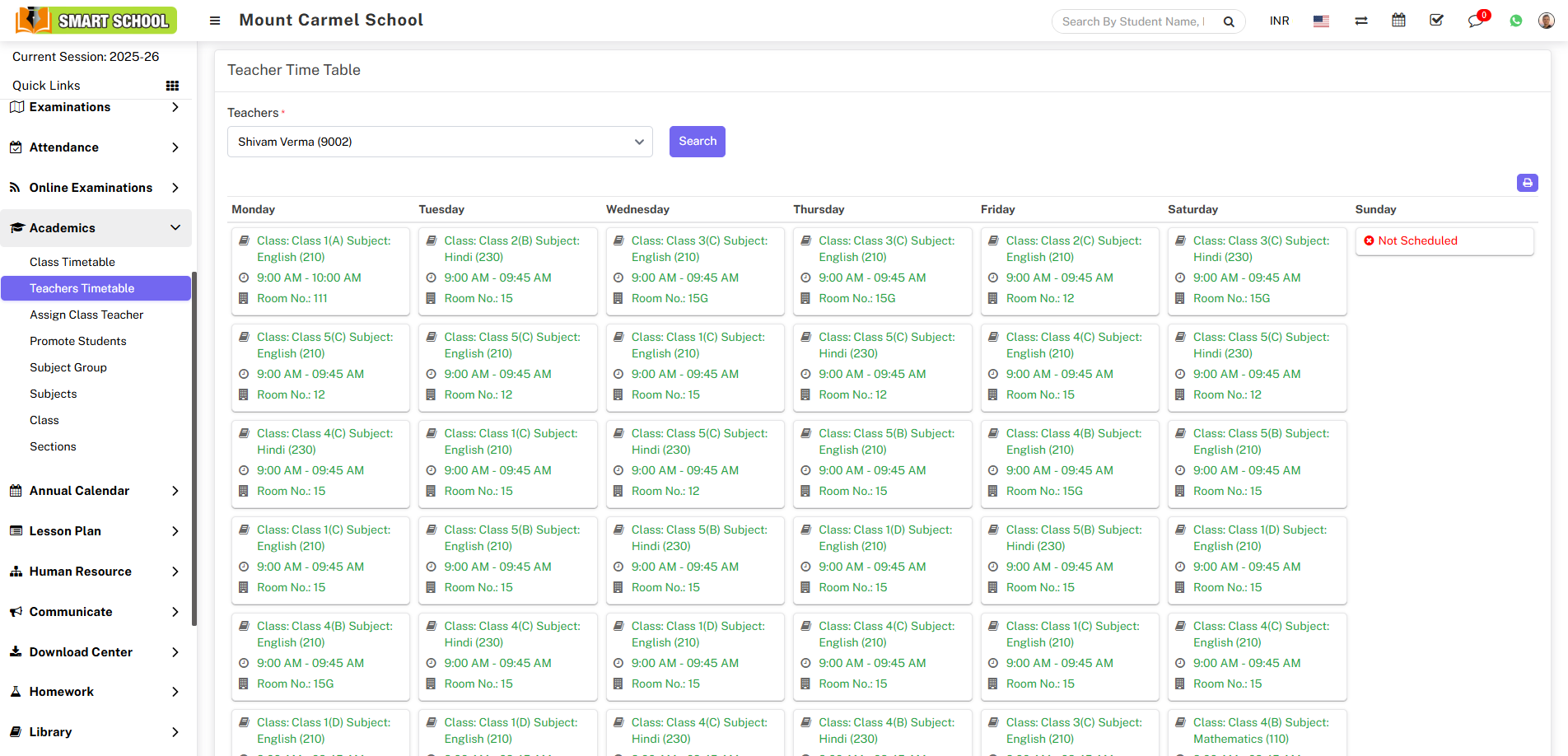The image size is (1568, 756).
Task: Open the Teachers dropdown
Action: 440,142
